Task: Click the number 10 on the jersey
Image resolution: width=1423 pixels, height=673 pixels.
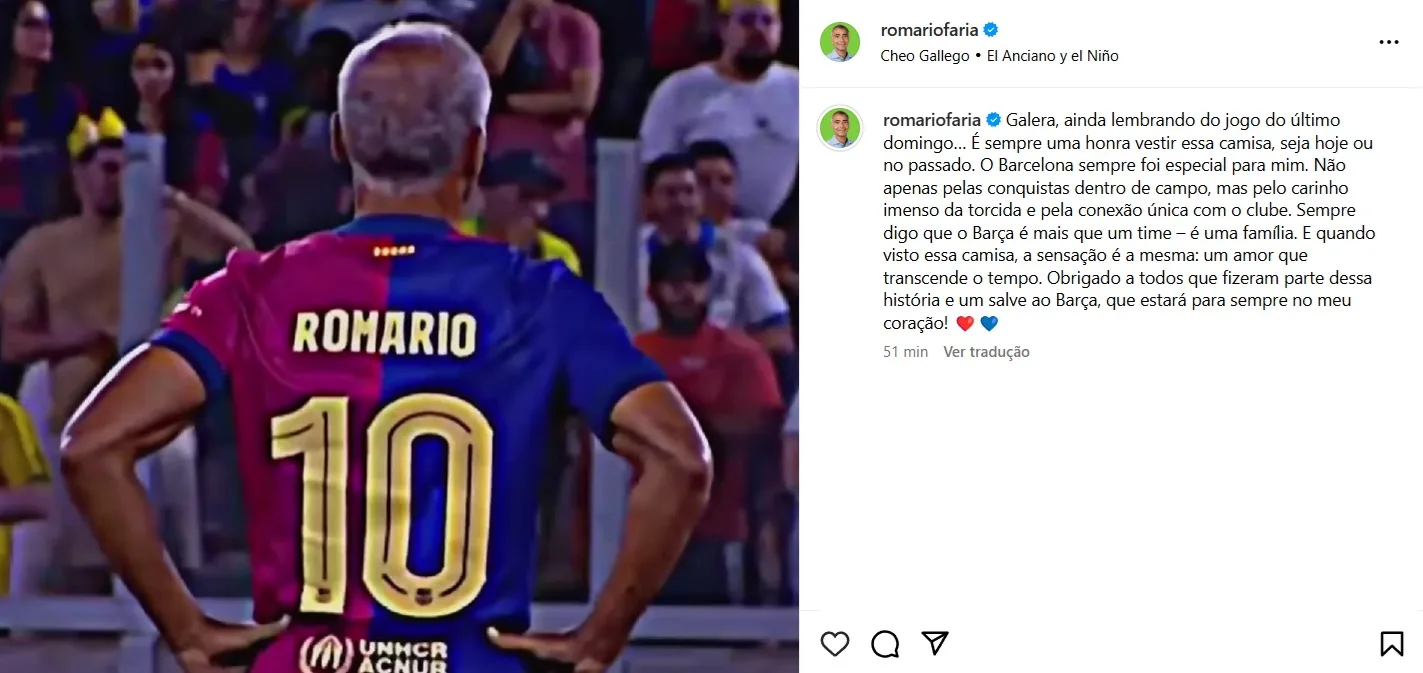Action: point(383,504)
